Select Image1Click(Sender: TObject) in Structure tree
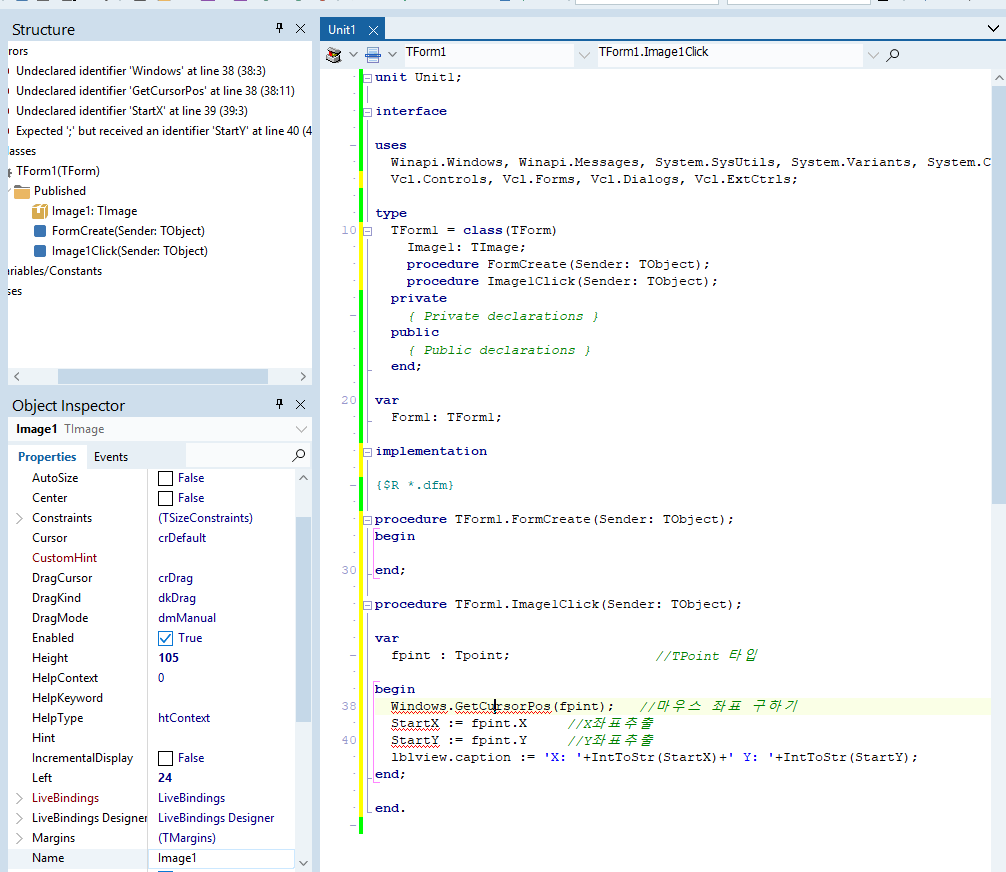1006x872 pixels. [x=129, y=251]
